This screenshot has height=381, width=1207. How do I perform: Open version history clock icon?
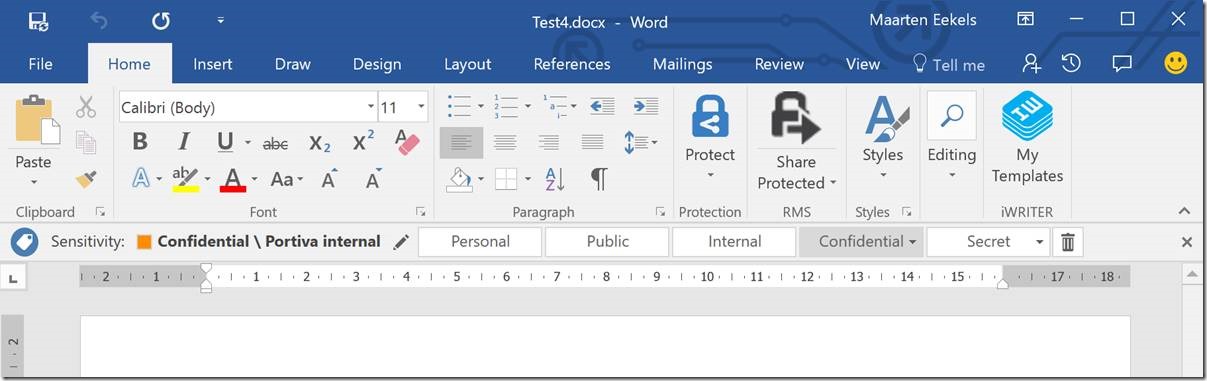1071,63
